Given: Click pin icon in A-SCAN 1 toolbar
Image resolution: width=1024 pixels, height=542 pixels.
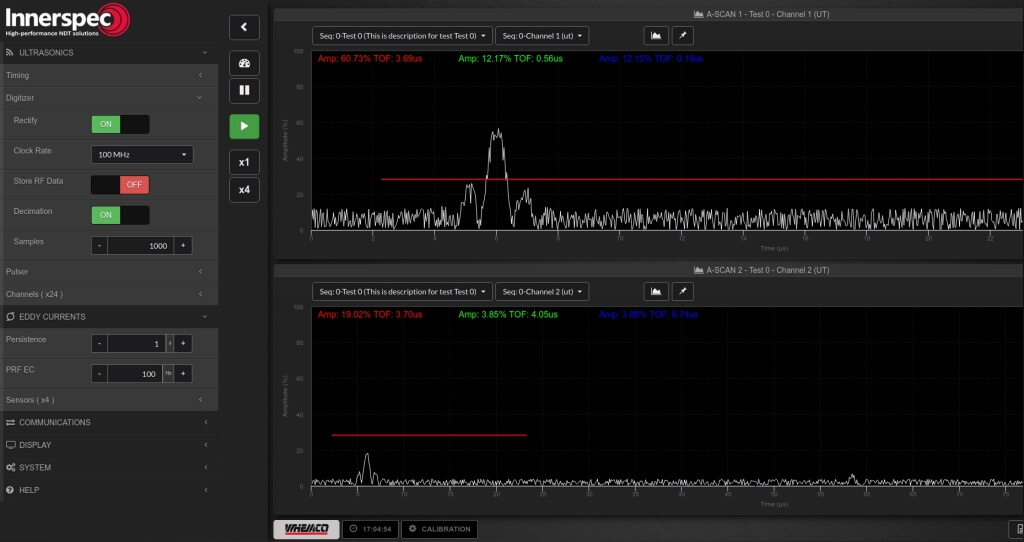Looking at the screenshot, I should click(682, 36).
